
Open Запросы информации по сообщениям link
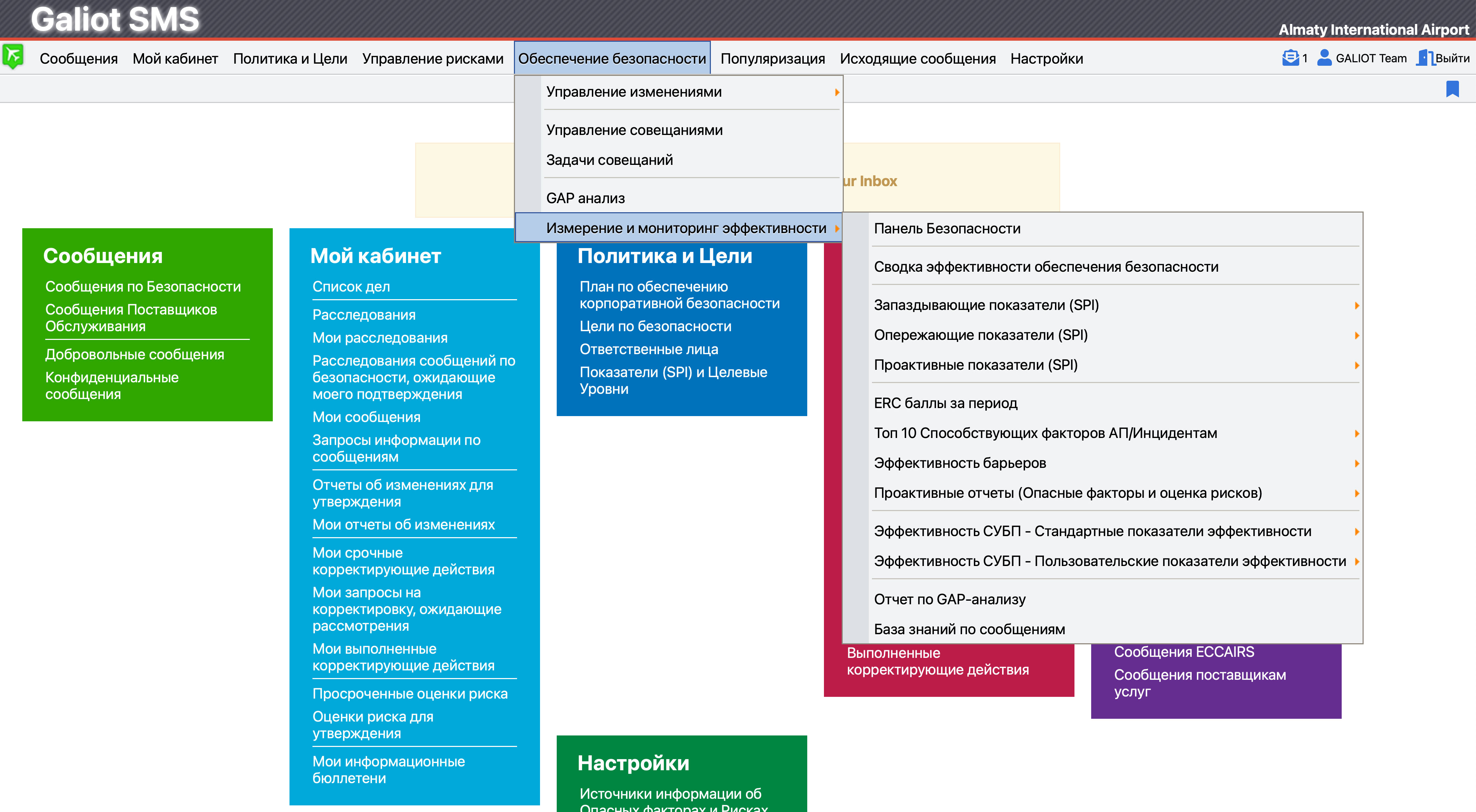click(397, 449)
